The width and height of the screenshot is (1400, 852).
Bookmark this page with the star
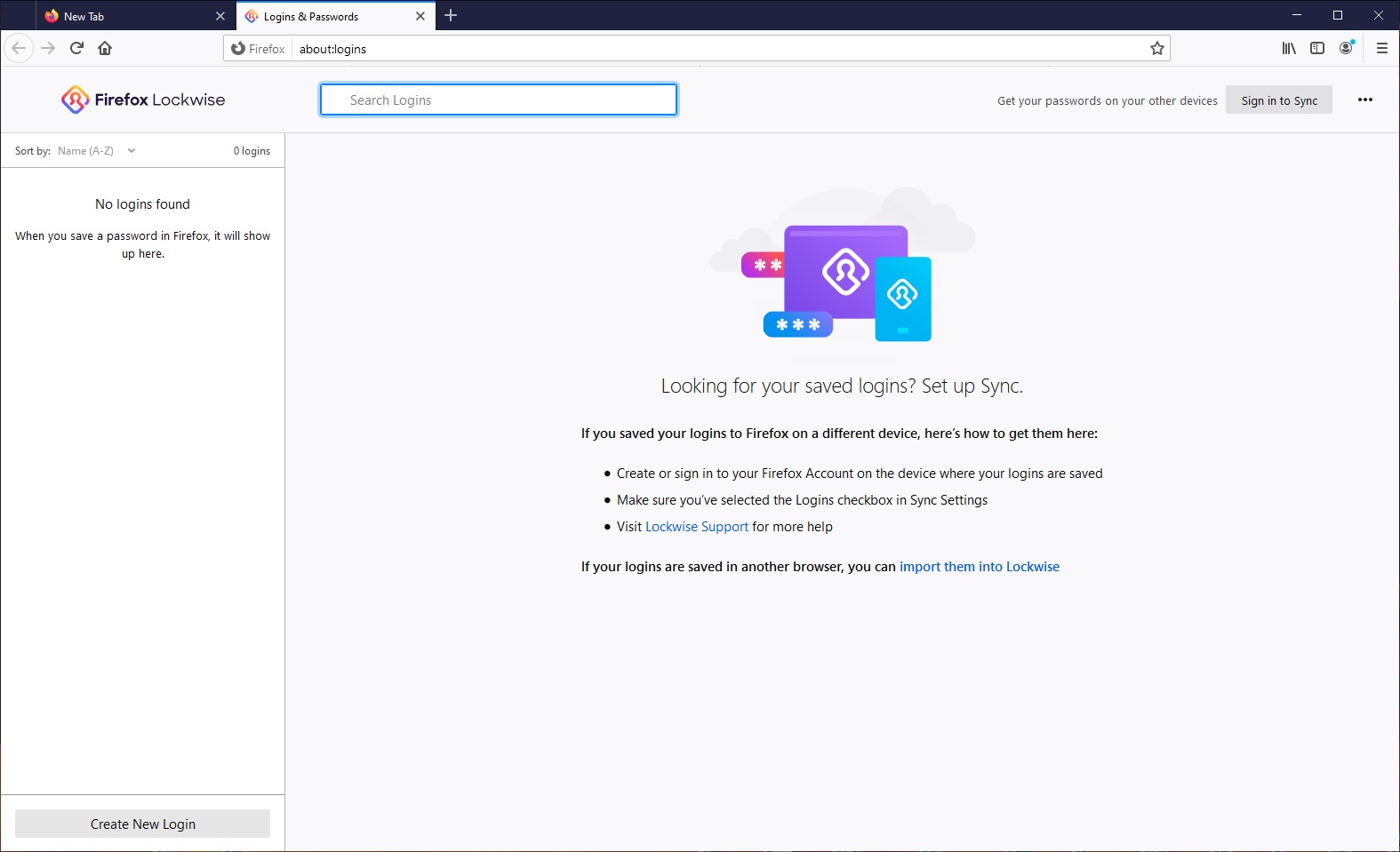click(1156, 49)
